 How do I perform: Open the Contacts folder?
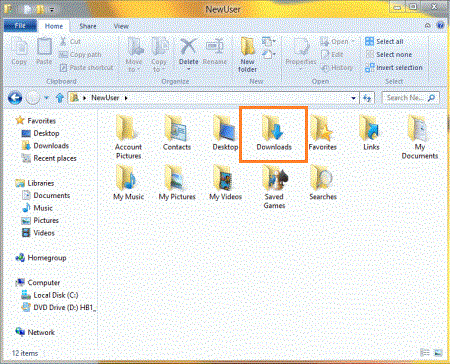[177, 133]
